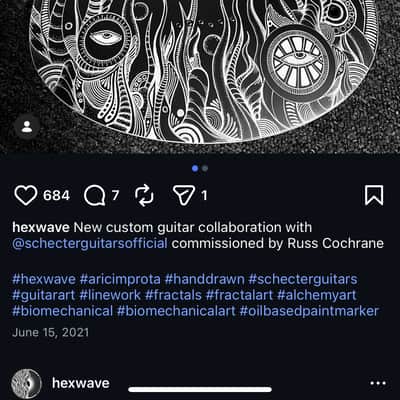
Task: Open the #schecterguitars hashtag
Action: (303, 279)
